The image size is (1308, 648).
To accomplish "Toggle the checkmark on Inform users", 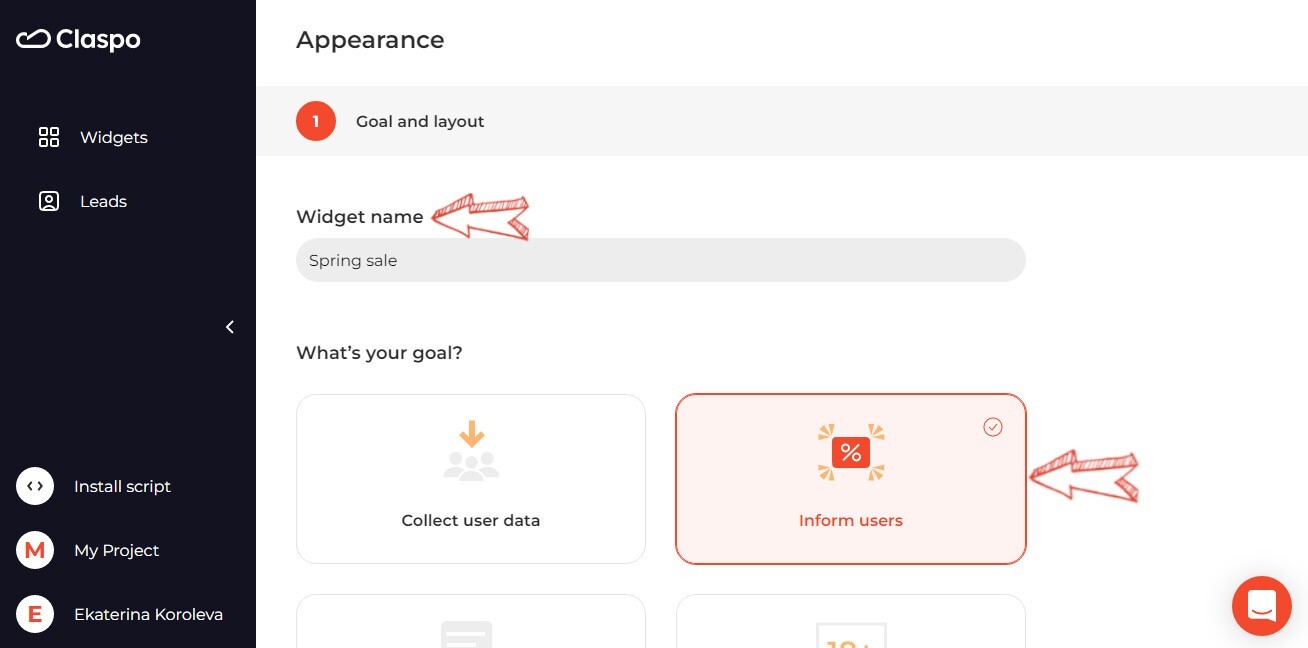I will 993,427.
